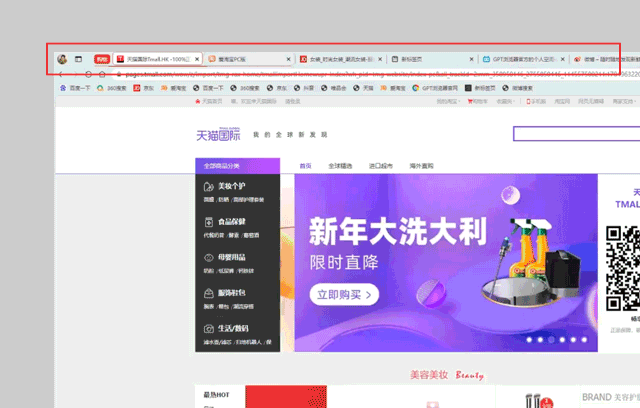
Task: Open the 360搜索 bookmark with globe icon
Action: tap(244, 88)
